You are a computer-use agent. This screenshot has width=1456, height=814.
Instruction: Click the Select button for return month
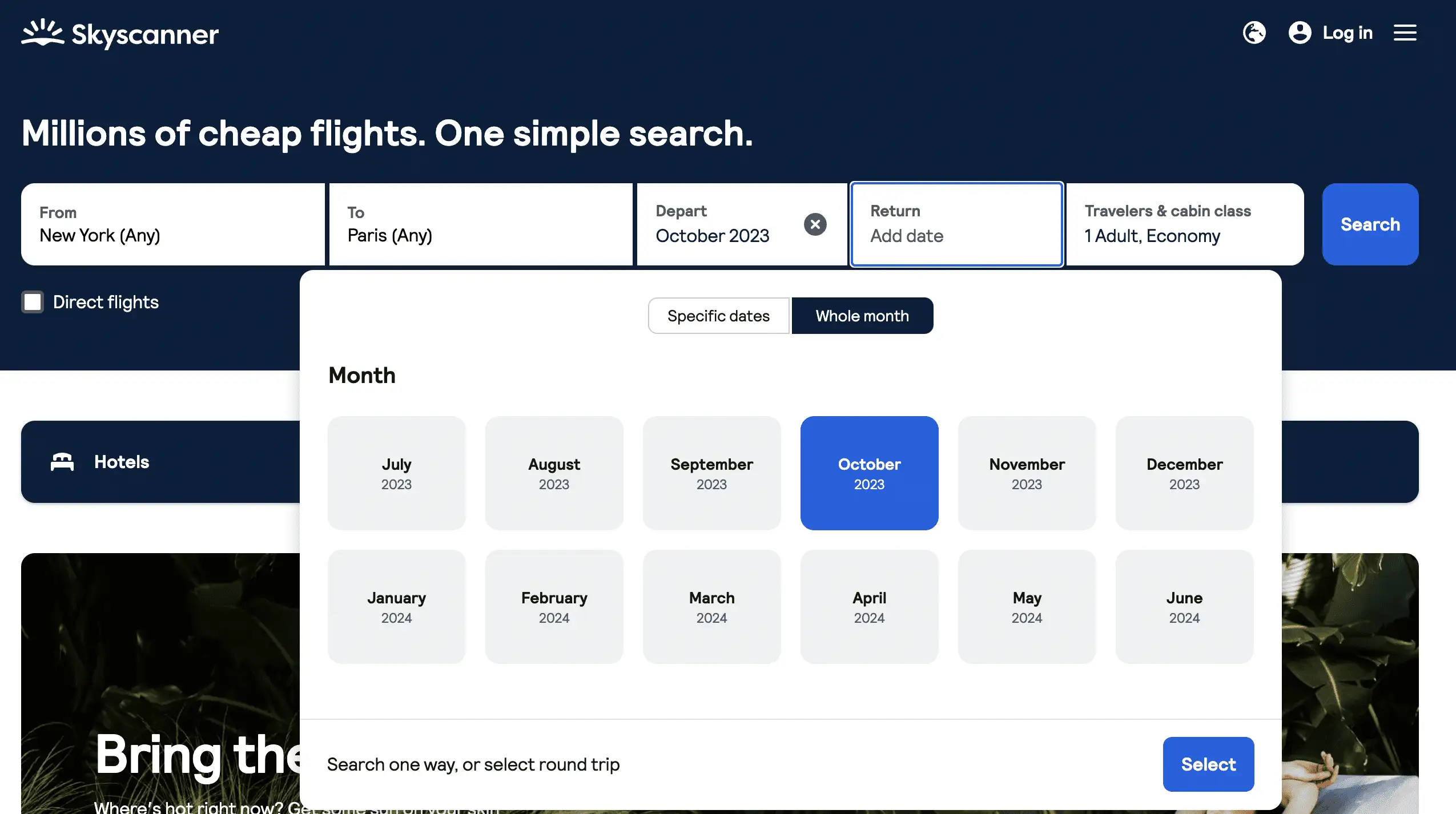pos(1208,764)
